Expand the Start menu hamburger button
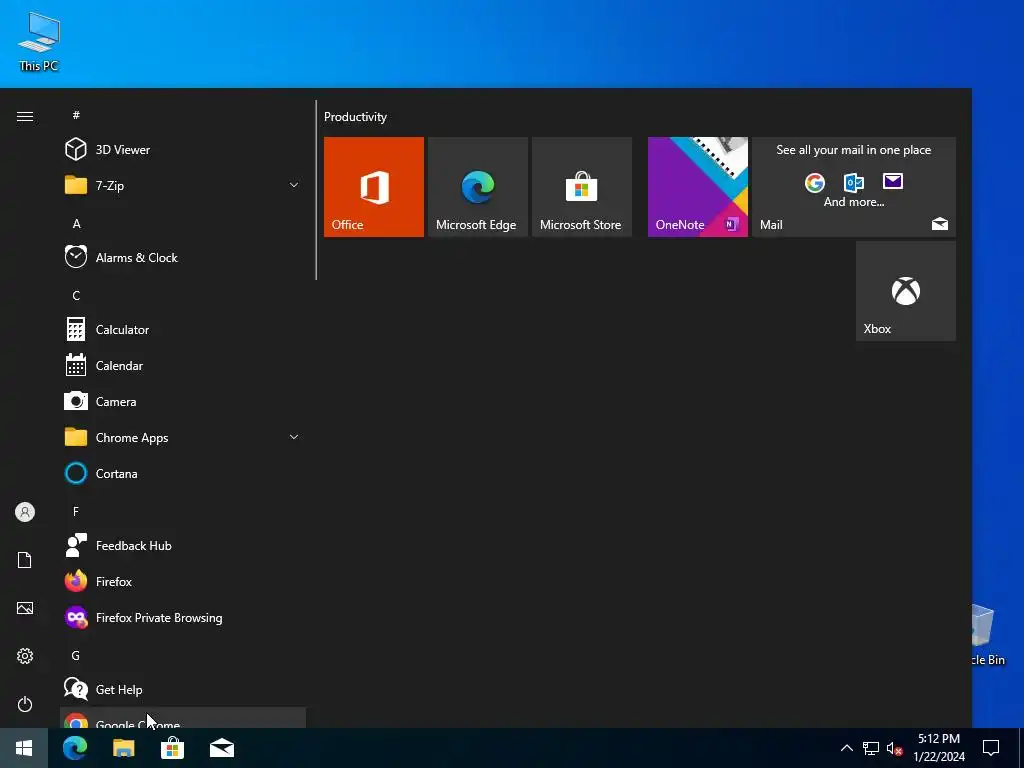 point(25,116)
